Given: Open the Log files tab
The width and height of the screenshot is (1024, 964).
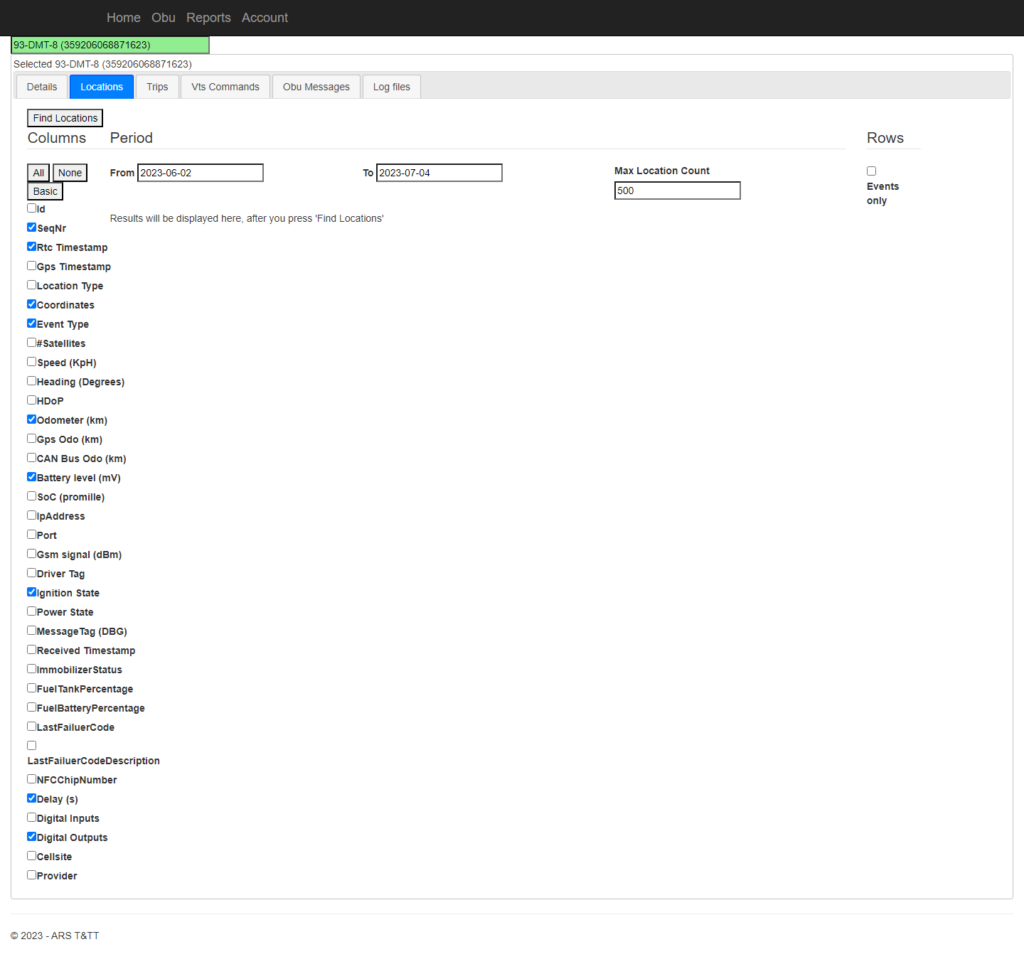Looking at the screenshot, I should pos(391,87).
